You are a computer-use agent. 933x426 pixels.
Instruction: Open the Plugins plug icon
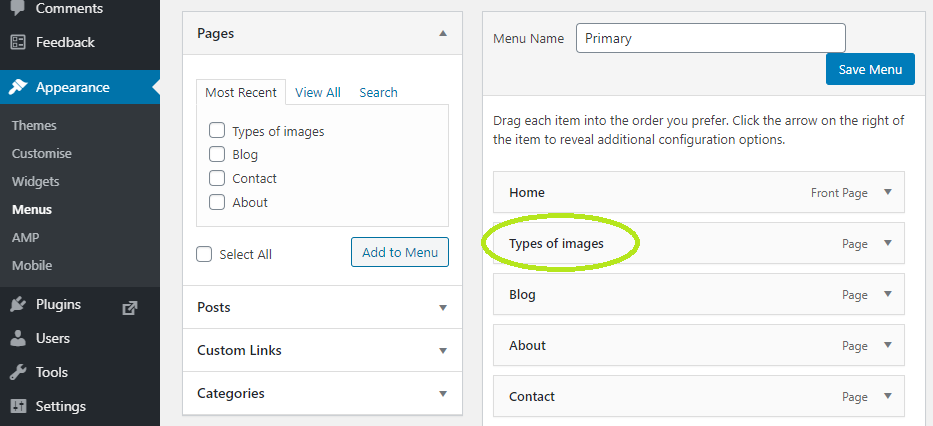(18, 305)
